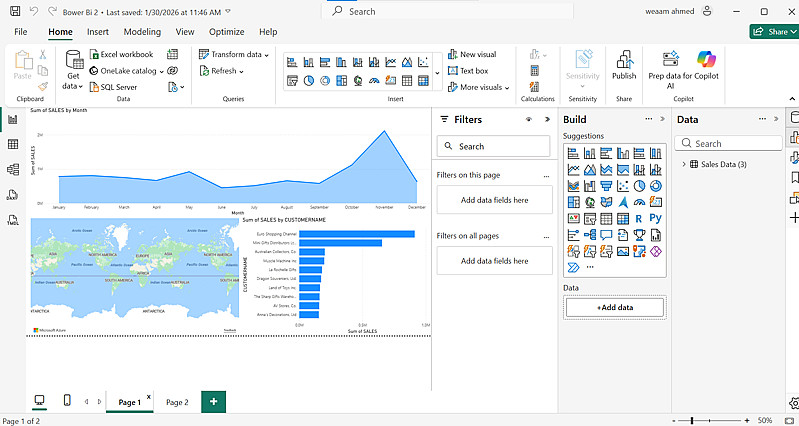Switch to mobile layout at bottom left
Screen dimensions: 799x426
tap(67, 401)
